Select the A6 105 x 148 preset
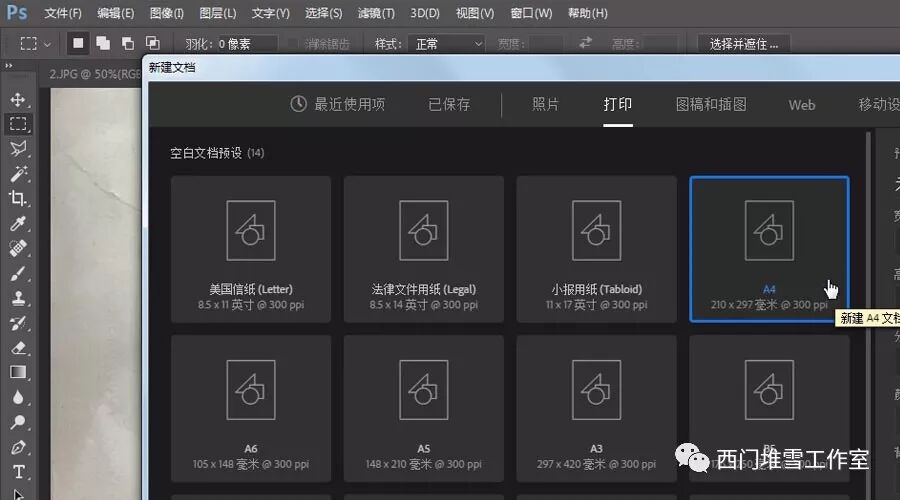Screen dimensions: 900x500 251,409
